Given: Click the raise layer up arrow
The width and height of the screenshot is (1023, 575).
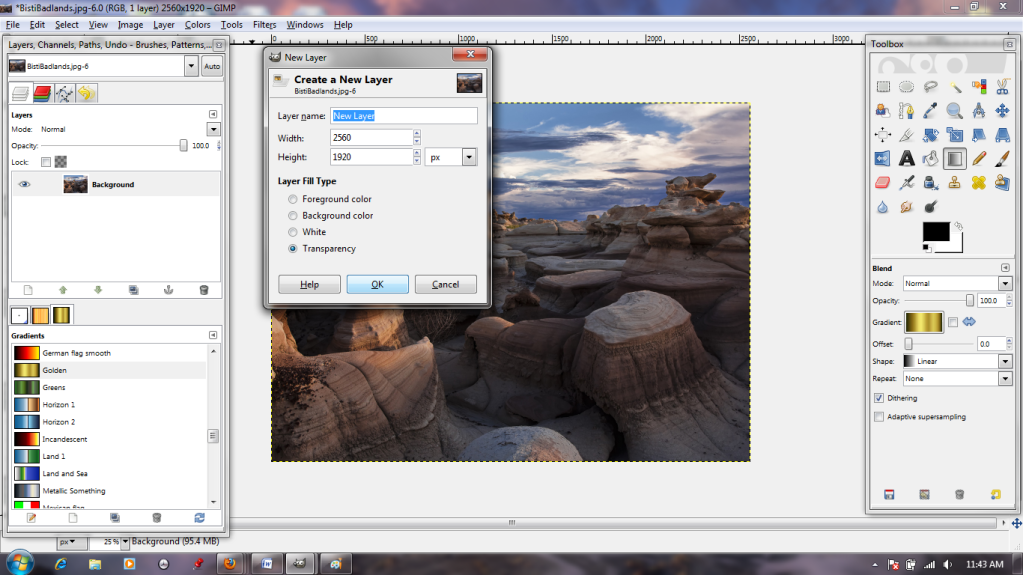Looking at the screenshot, I should 63,290.
